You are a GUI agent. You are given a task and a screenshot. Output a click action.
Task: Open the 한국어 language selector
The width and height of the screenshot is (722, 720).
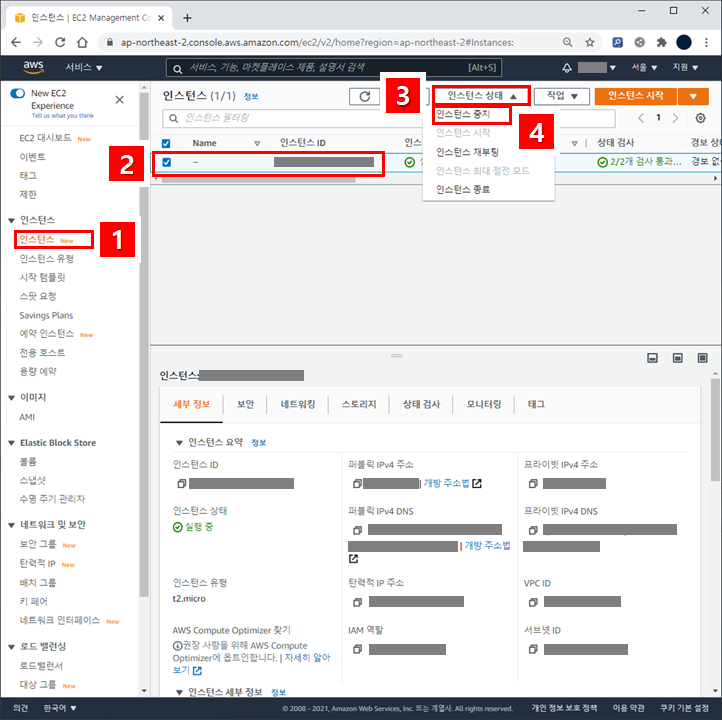60,708
